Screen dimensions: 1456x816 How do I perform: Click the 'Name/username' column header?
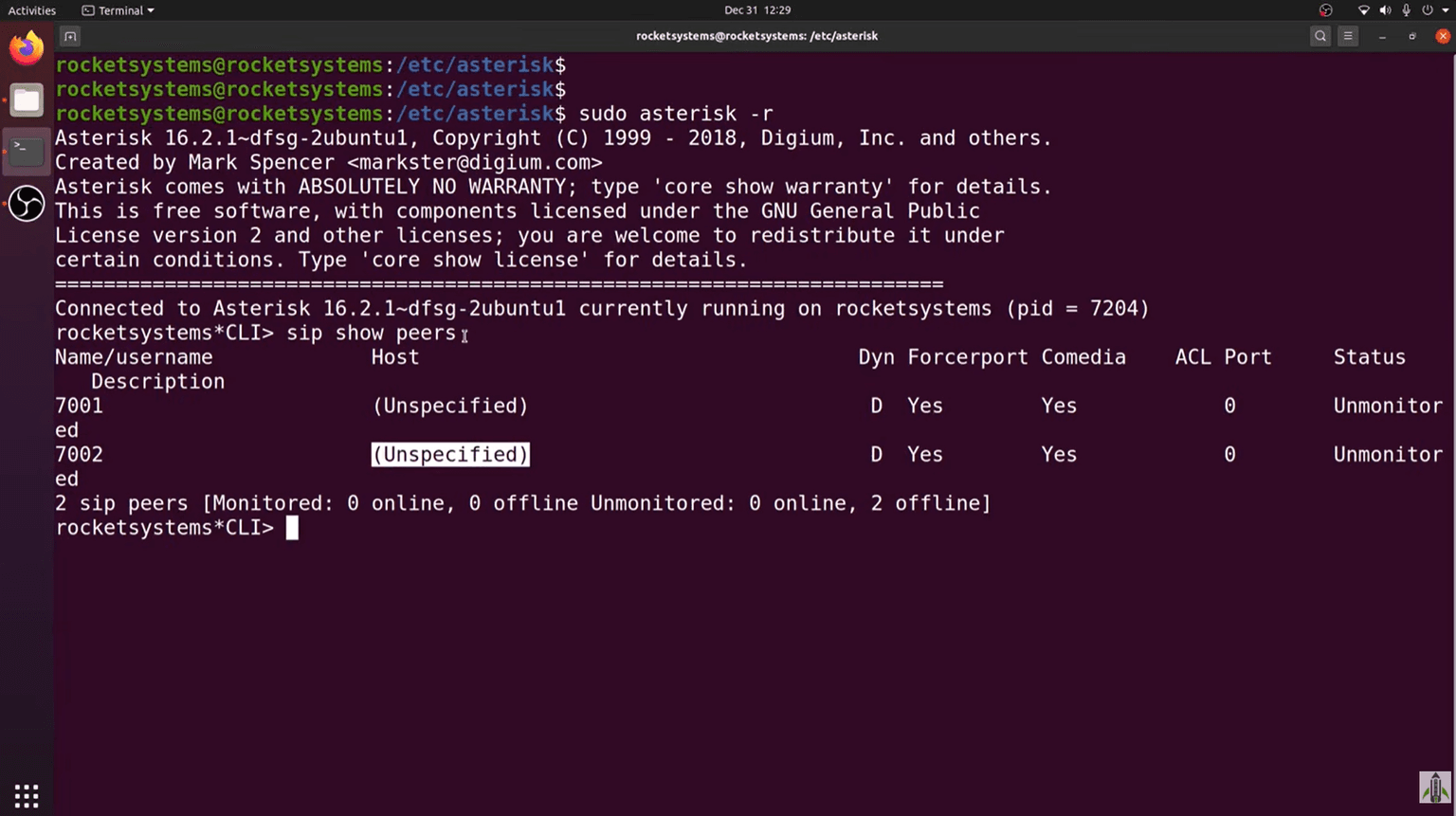[x=134, y=357]
